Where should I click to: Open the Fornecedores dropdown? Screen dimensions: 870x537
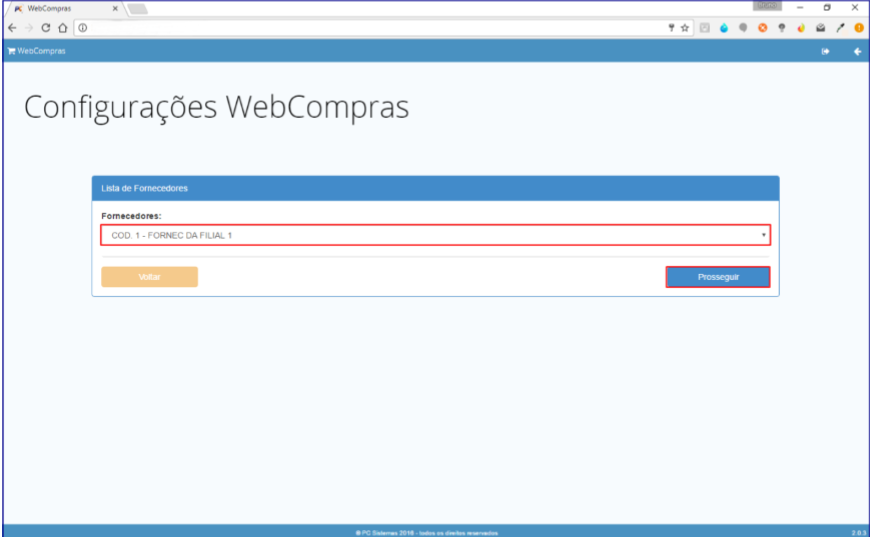pos(436,235)
